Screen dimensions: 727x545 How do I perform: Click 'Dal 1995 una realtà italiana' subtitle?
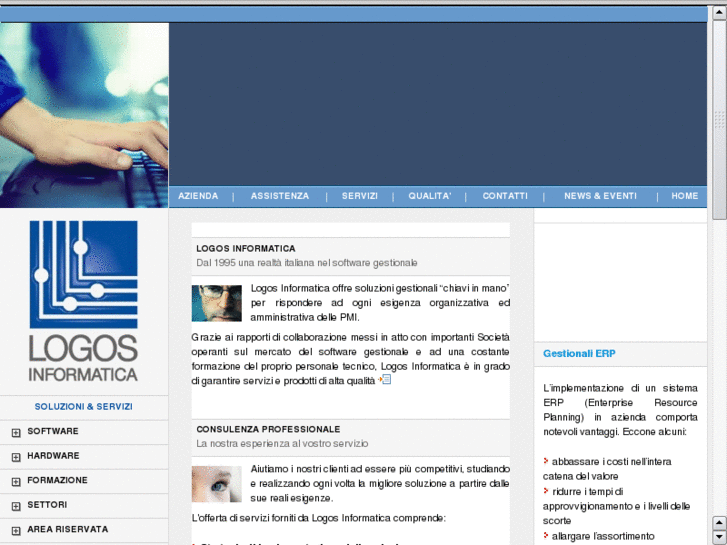pyautogui.click(x=306, y=263)
